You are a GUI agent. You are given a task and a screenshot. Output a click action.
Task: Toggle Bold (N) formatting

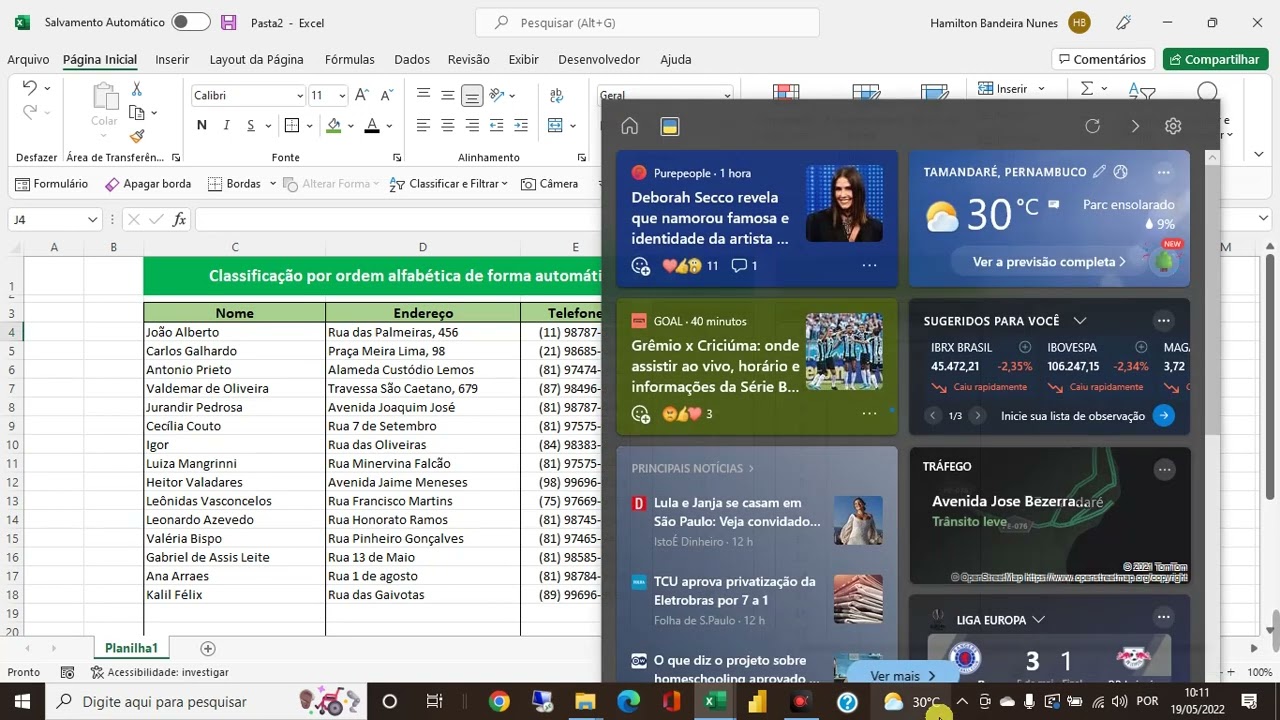202,125
